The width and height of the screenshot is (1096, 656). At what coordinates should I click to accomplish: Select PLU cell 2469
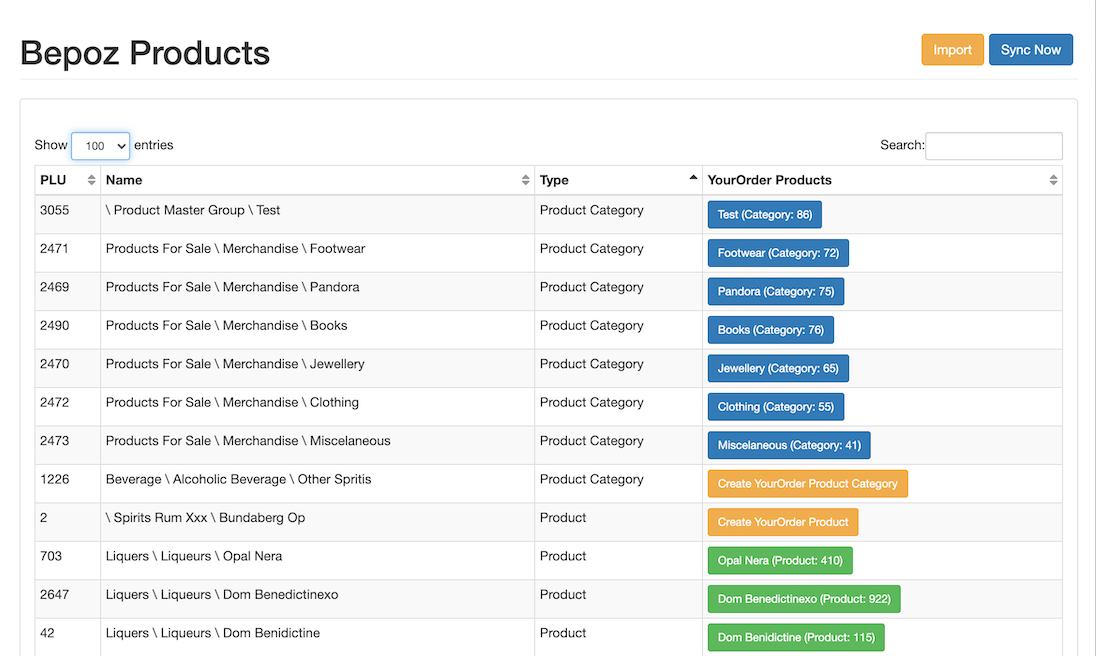(x=55, y=287)
